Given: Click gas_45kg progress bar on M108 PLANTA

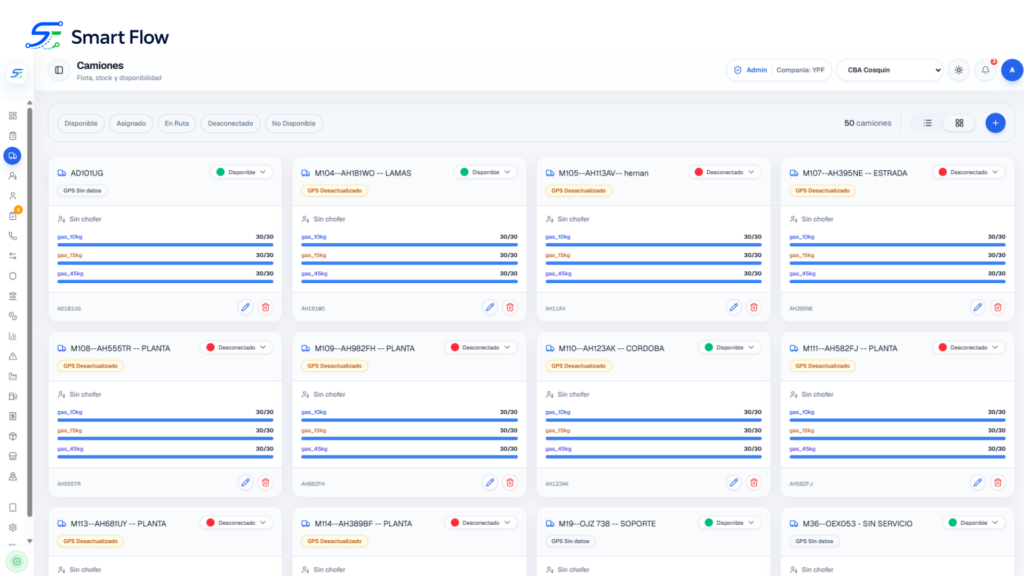Looking at the screenshot, I should (165, 456).
